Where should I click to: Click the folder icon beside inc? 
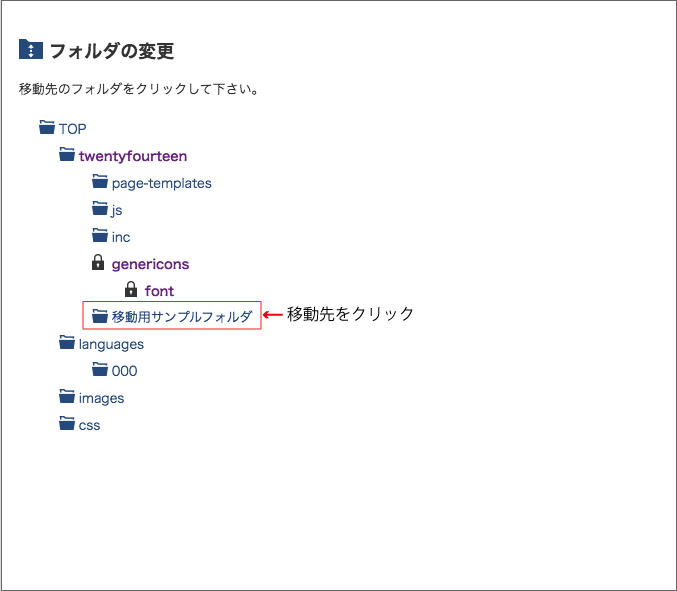(x=100, y=235)
